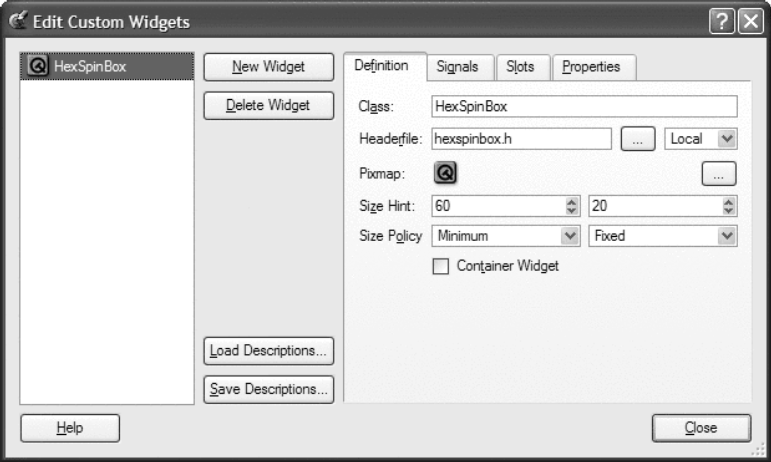Enable the Container Widget checkbox
Viewport: 771px width, 462px height.
tap(441, 266)
